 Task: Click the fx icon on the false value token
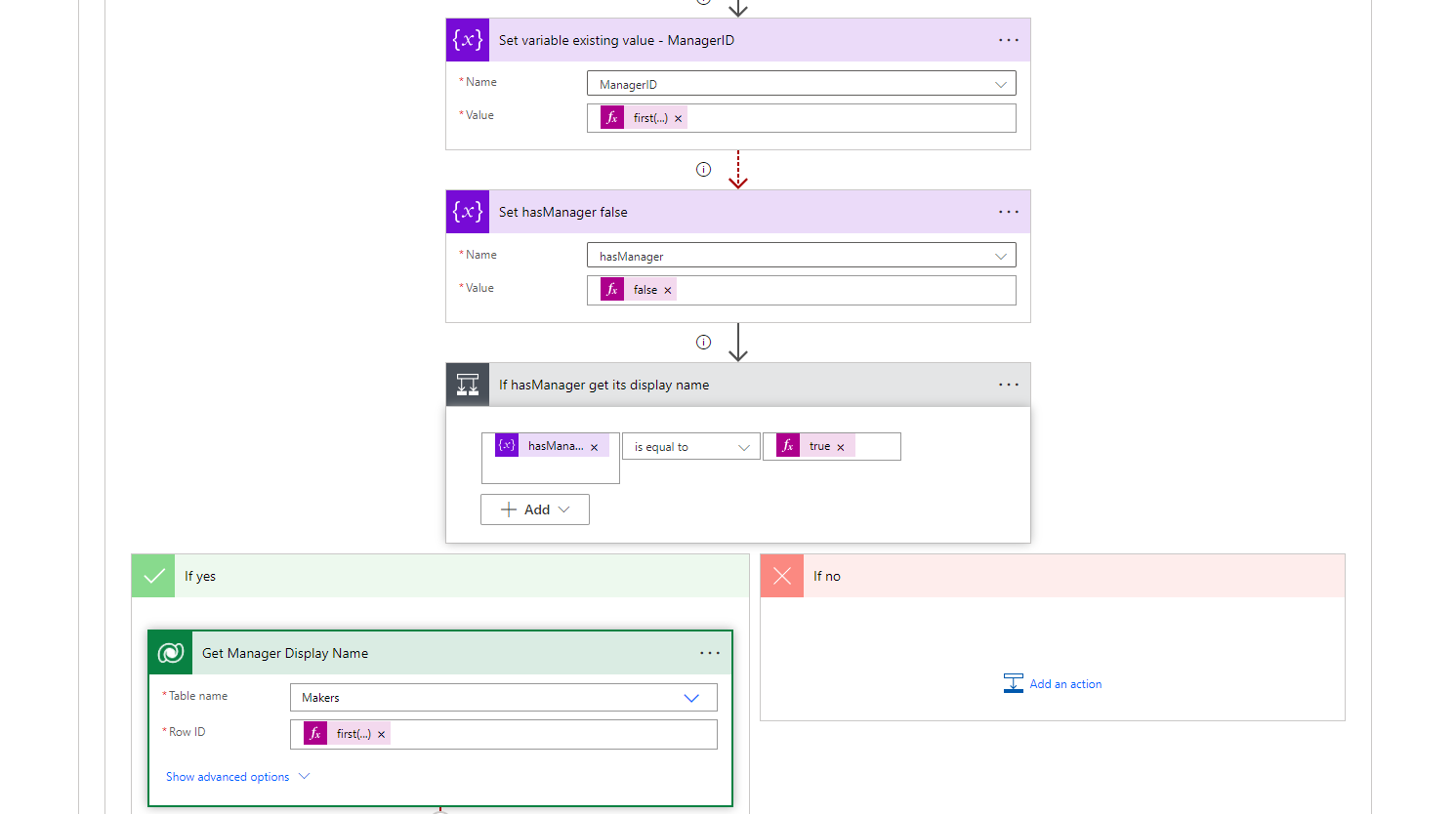611,289
